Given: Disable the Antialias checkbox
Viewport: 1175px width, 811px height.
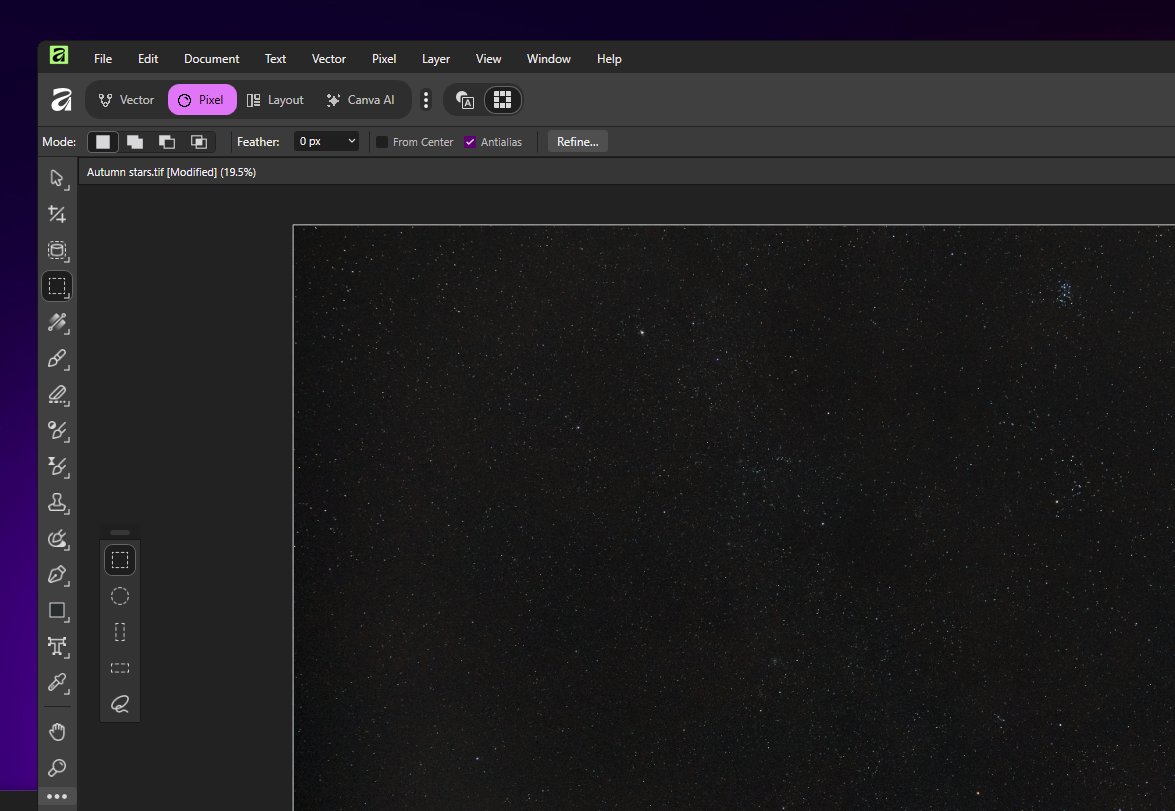Looking at the screenshot, I should [470, 141].
